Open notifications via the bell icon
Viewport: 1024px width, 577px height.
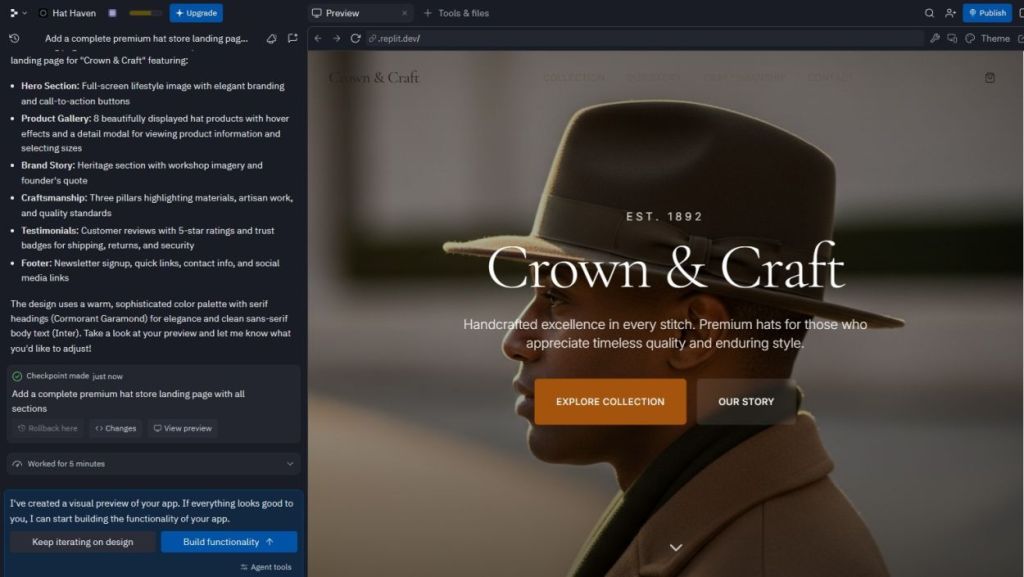pos(270,37)
